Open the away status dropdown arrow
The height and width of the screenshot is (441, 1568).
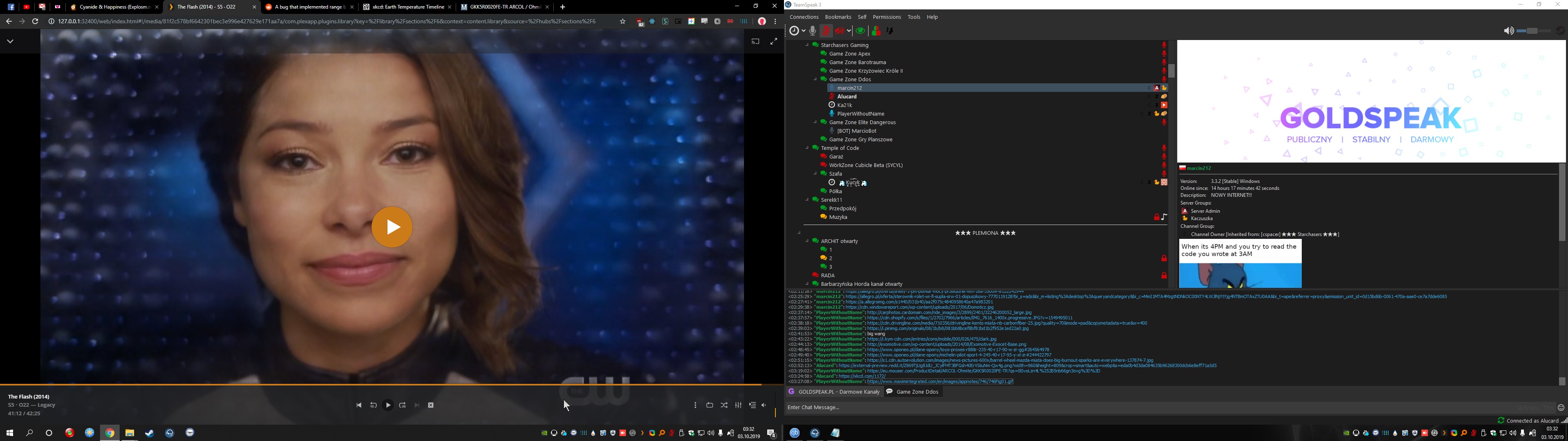coord(804,31)
